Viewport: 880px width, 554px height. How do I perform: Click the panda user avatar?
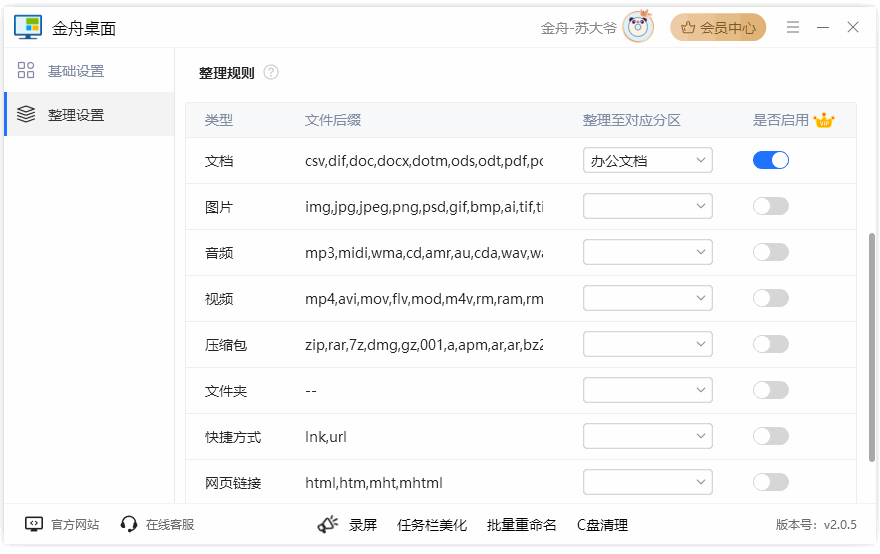[x=638, y=27]
